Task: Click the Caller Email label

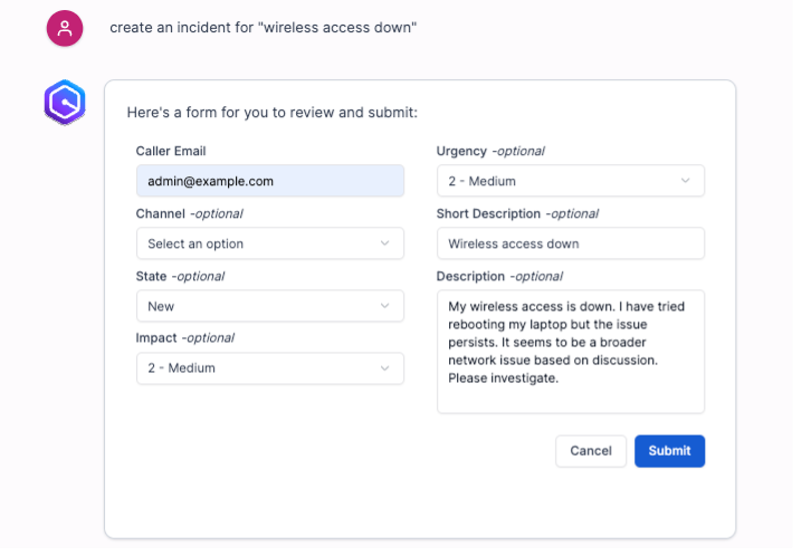Action: tap(171, 151)
